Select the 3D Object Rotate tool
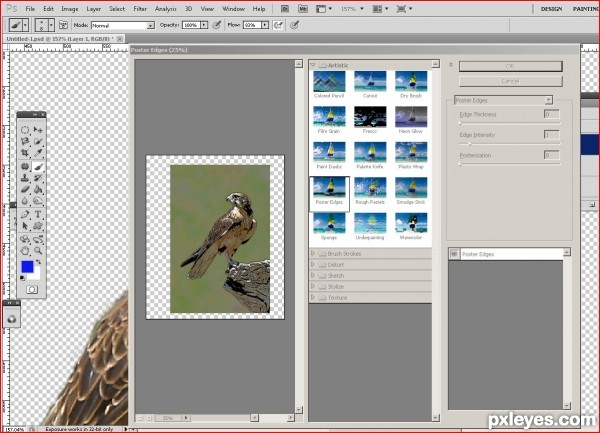This screenshot has width=600, height=433. [x=25, y=239]
